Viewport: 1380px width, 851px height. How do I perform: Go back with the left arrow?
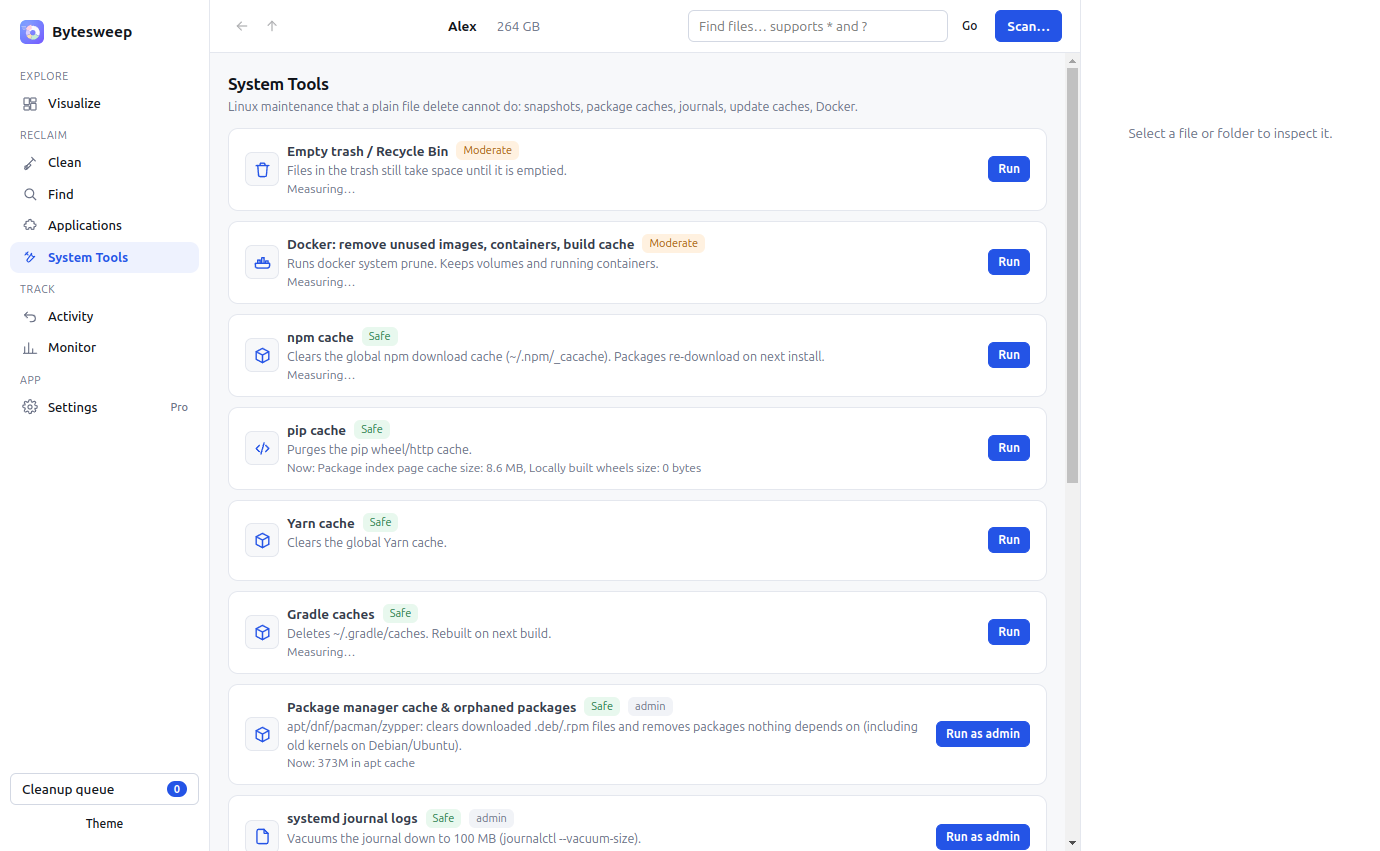tap(242, 26)
